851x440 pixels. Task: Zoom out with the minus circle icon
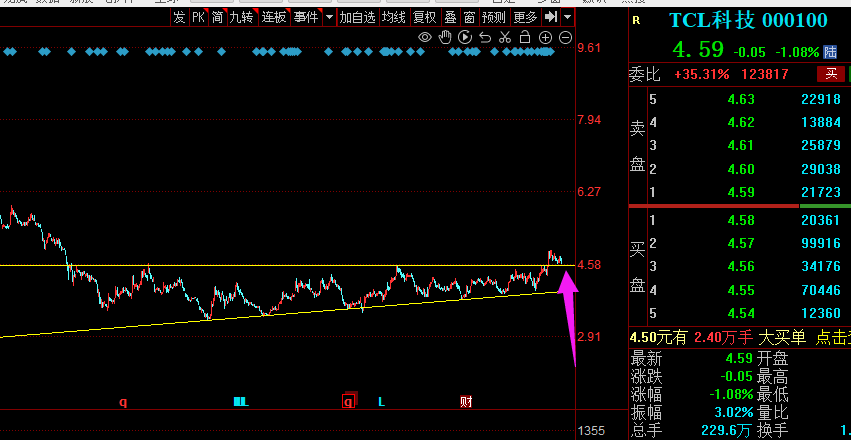(x=566, y=37)
